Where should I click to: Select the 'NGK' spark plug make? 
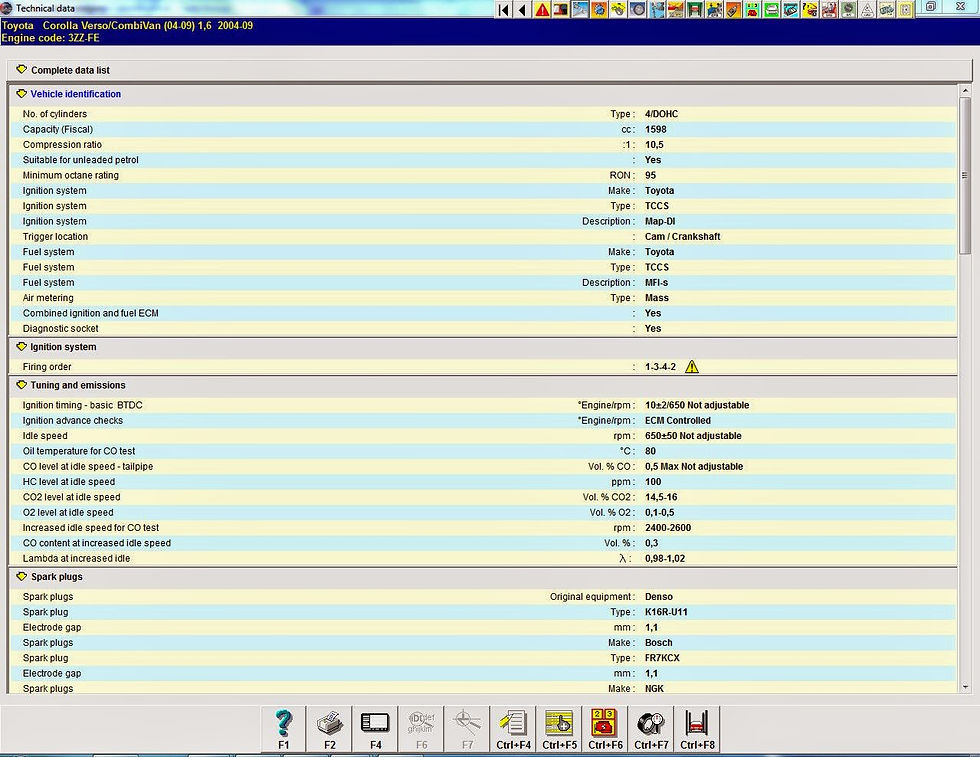pos(654,688)
